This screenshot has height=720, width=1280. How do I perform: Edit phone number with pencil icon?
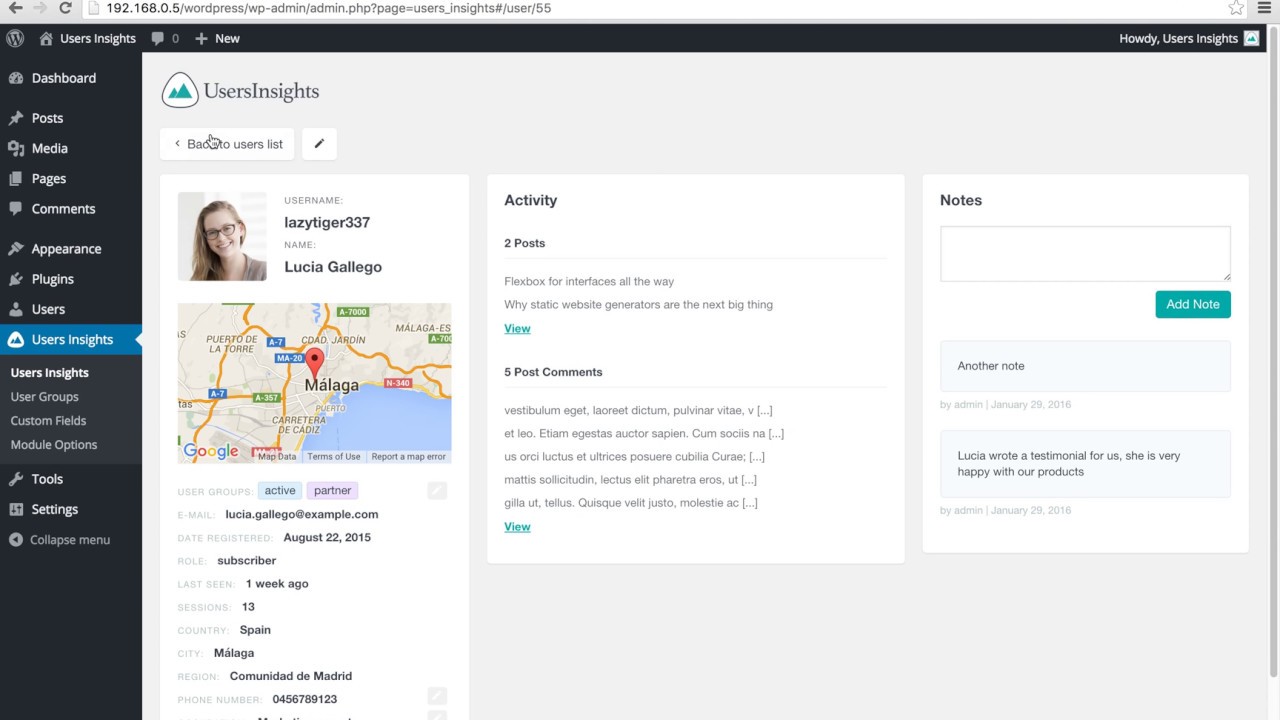coord(437,696)
